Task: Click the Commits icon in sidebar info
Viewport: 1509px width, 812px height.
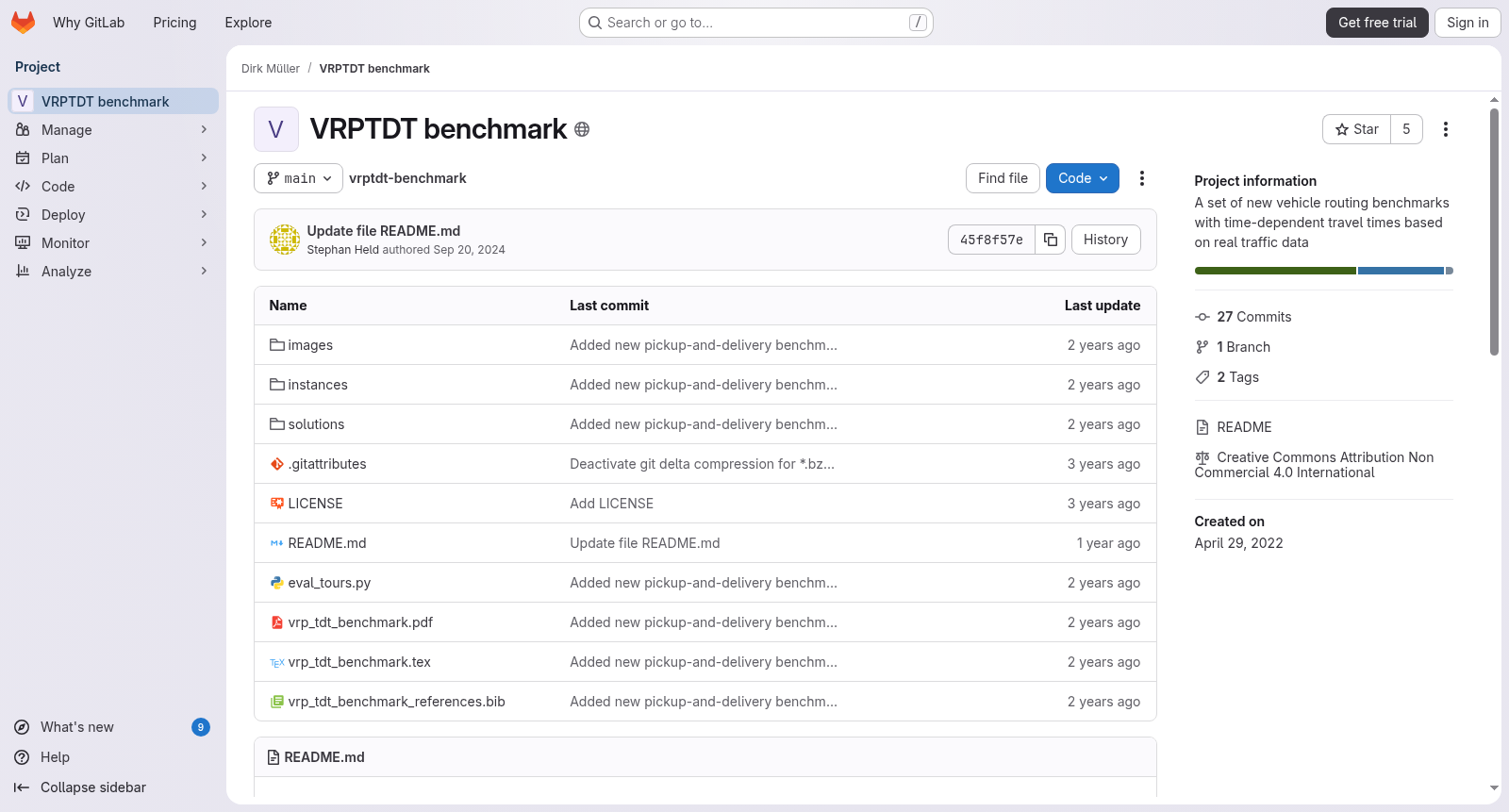Action: (1202, 317)
